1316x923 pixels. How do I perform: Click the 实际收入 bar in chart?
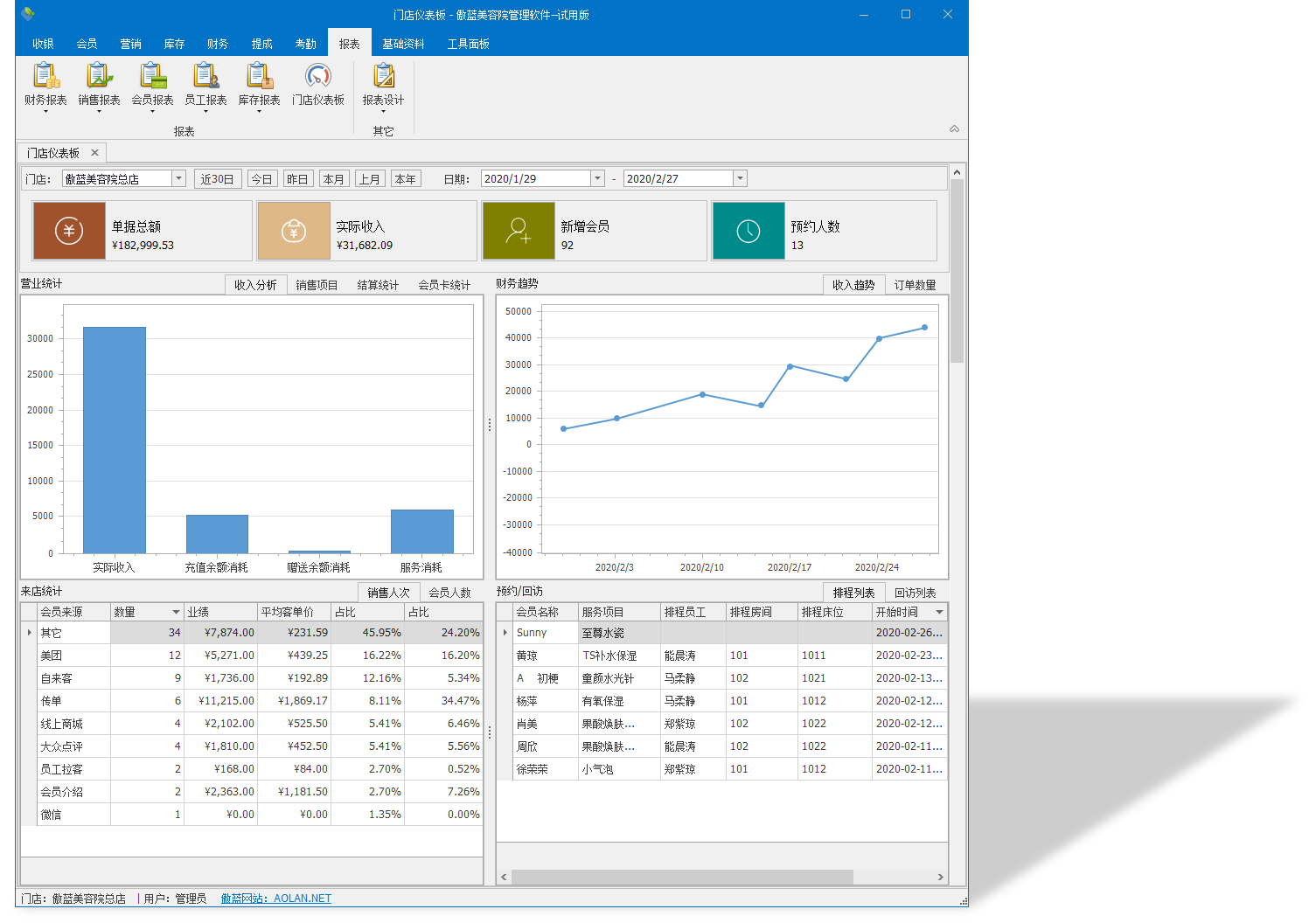click(115, 440)
